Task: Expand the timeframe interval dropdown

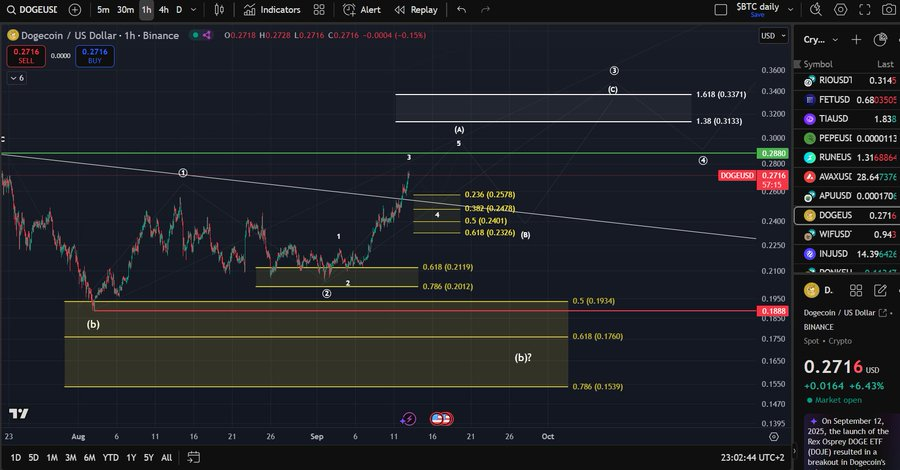Action: [x=193, y=10]
